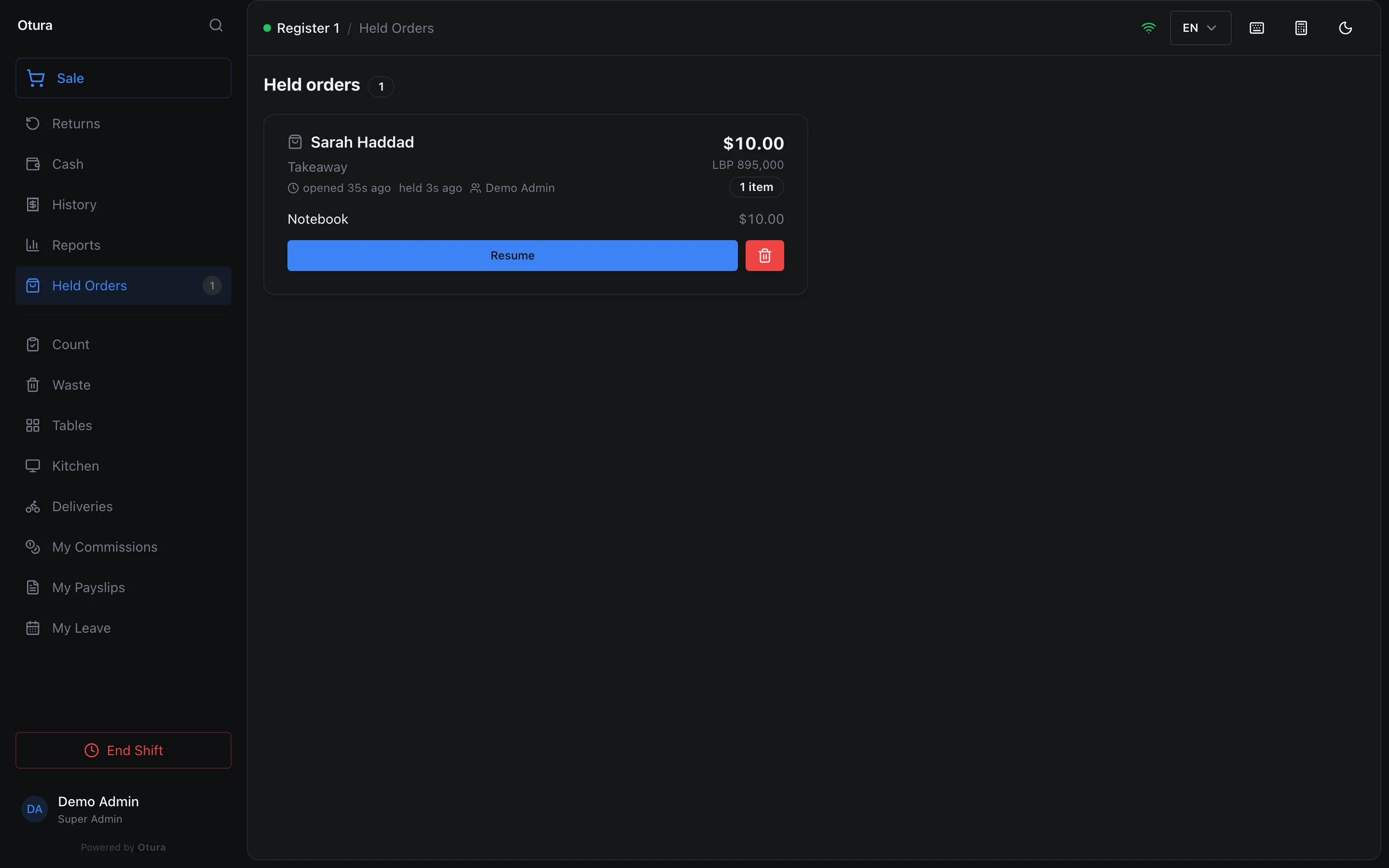Click the clock icon beside opened 35s ago
Viewport: 1389px width, 868px height.
(293, 188)
